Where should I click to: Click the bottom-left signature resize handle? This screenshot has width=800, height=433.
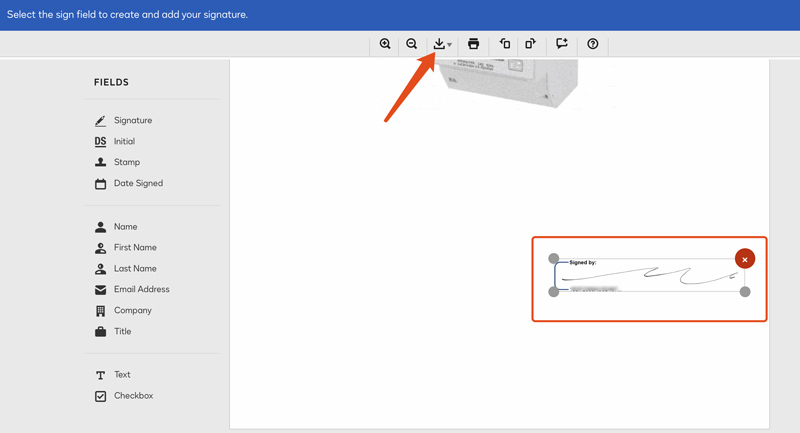[x=554, y=292]
